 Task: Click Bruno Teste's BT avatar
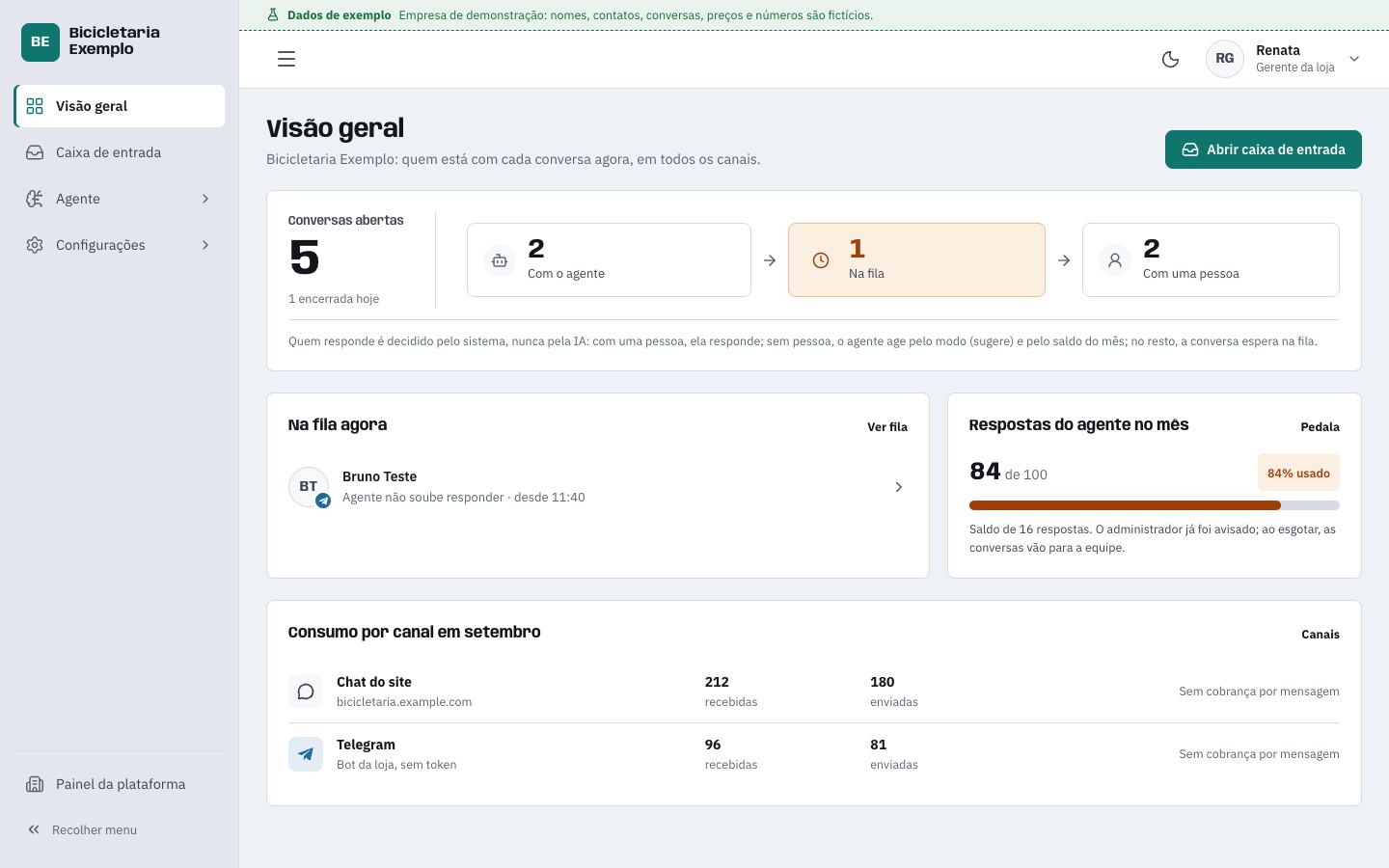(309, 487)
